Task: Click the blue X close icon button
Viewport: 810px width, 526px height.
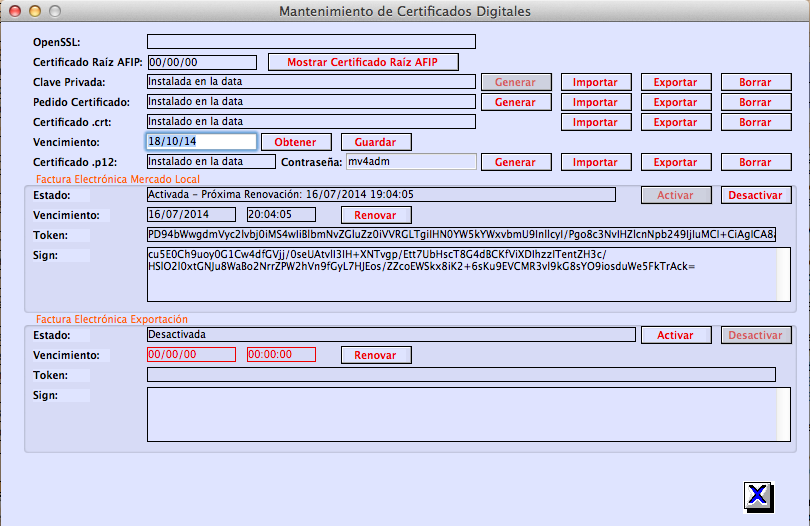Action: [x=758, y=497]
